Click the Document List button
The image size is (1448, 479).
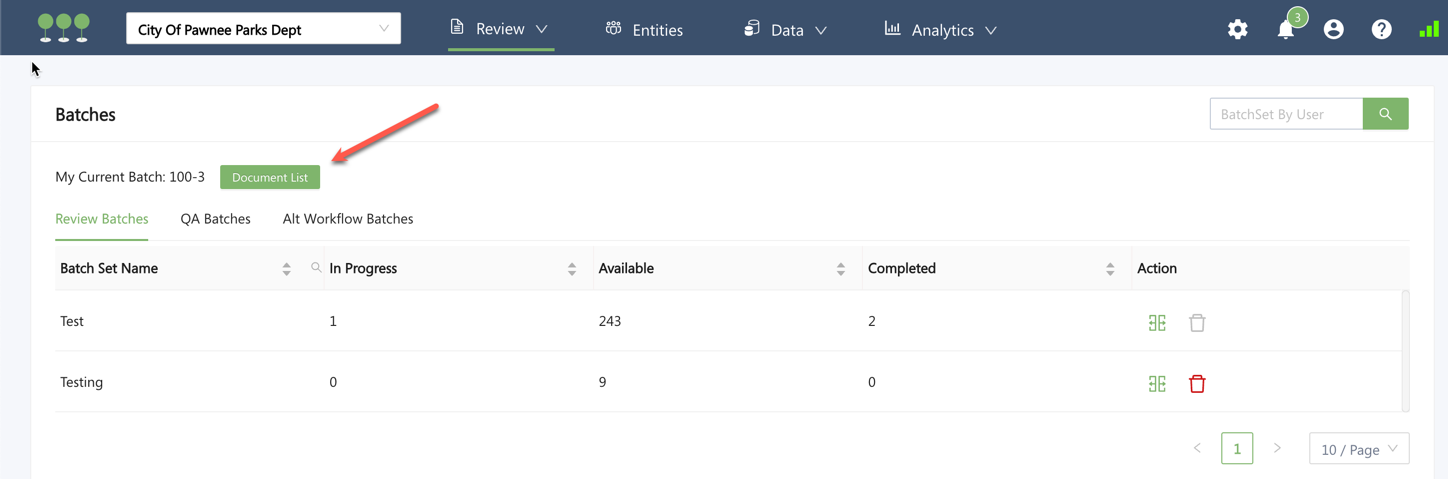coord(270,177)
